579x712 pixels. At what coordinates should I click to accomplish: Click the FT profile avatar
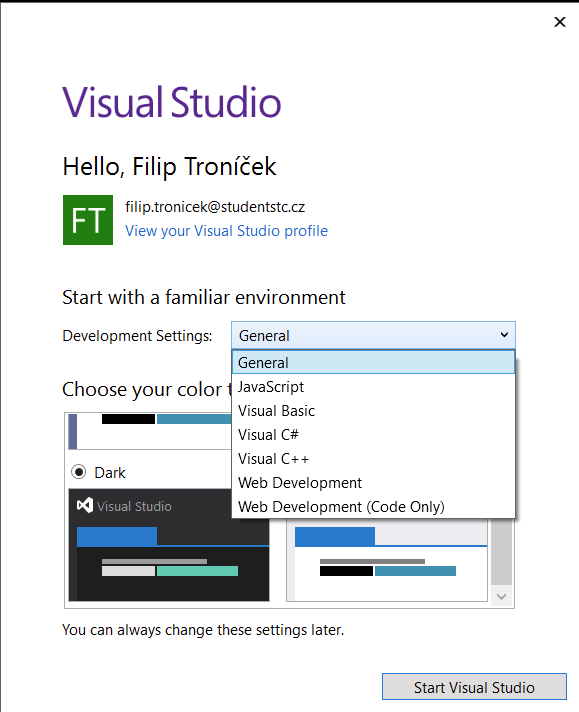[88, 220]
